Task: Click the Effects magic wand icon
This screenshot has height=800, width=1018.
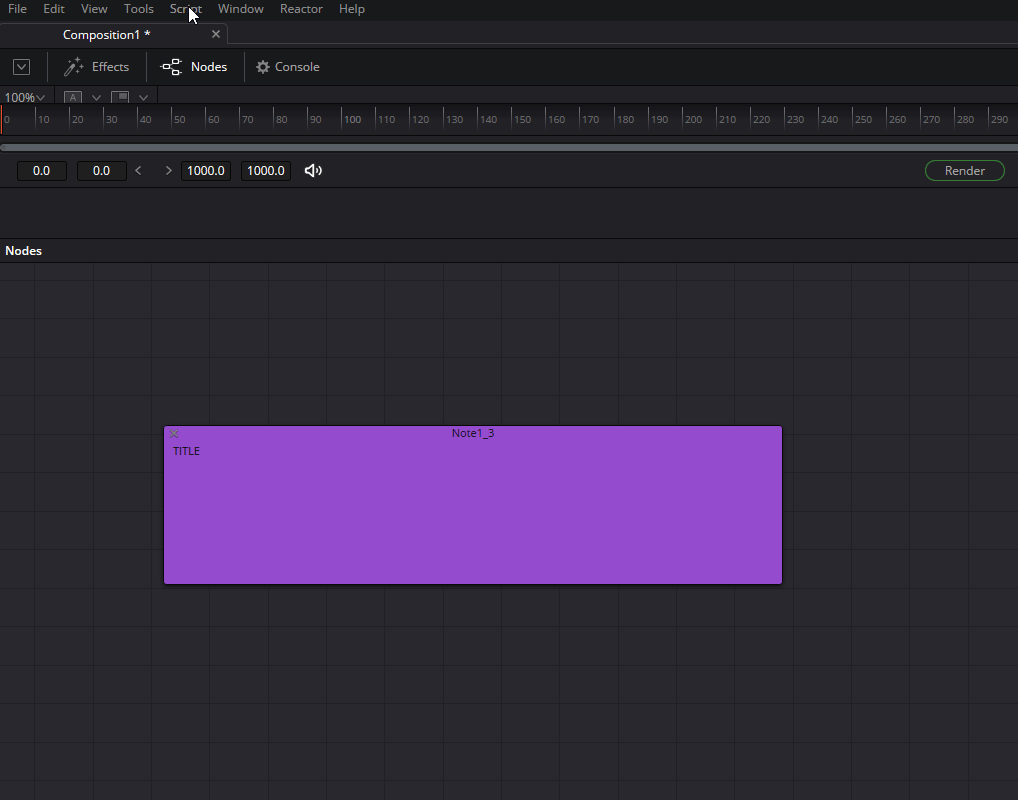Action: pos(74,66)
